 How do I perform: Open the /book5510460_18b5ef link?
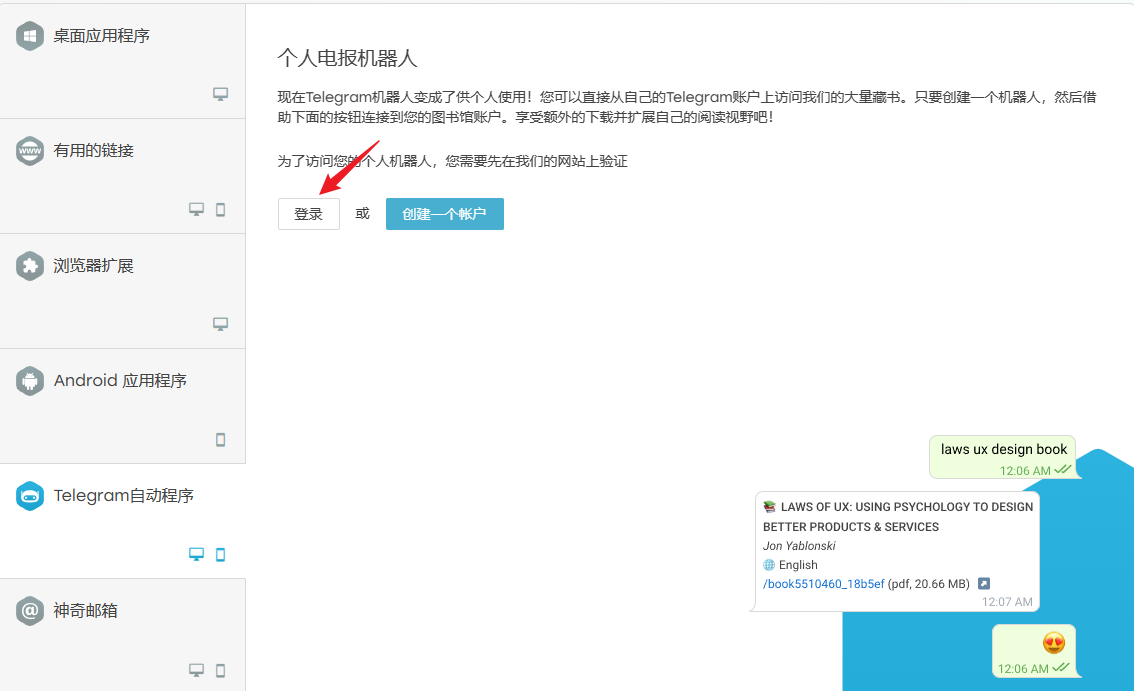click(823, 584)
